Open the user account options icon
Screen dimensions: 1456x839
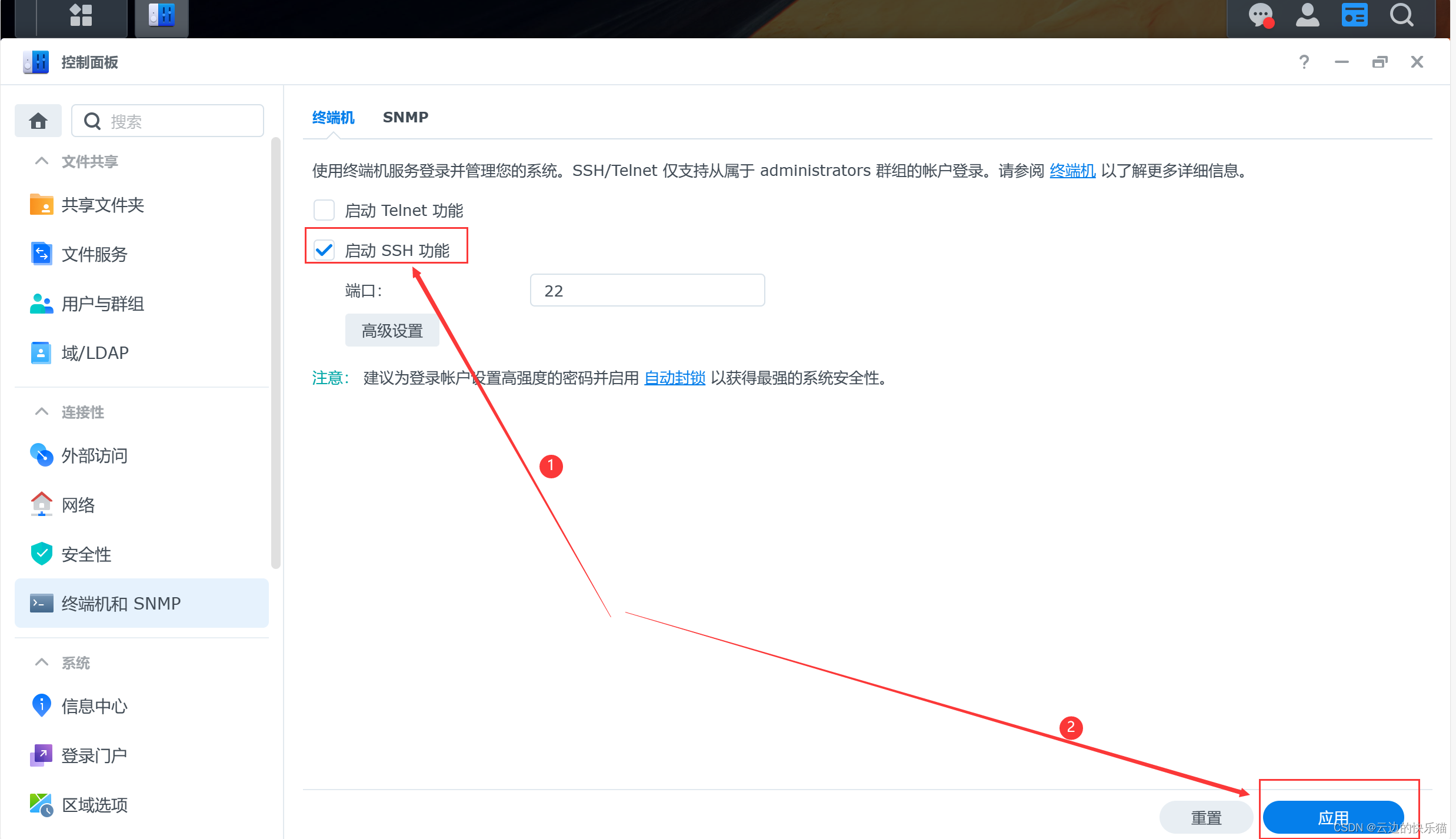[x=1307, y=15]
